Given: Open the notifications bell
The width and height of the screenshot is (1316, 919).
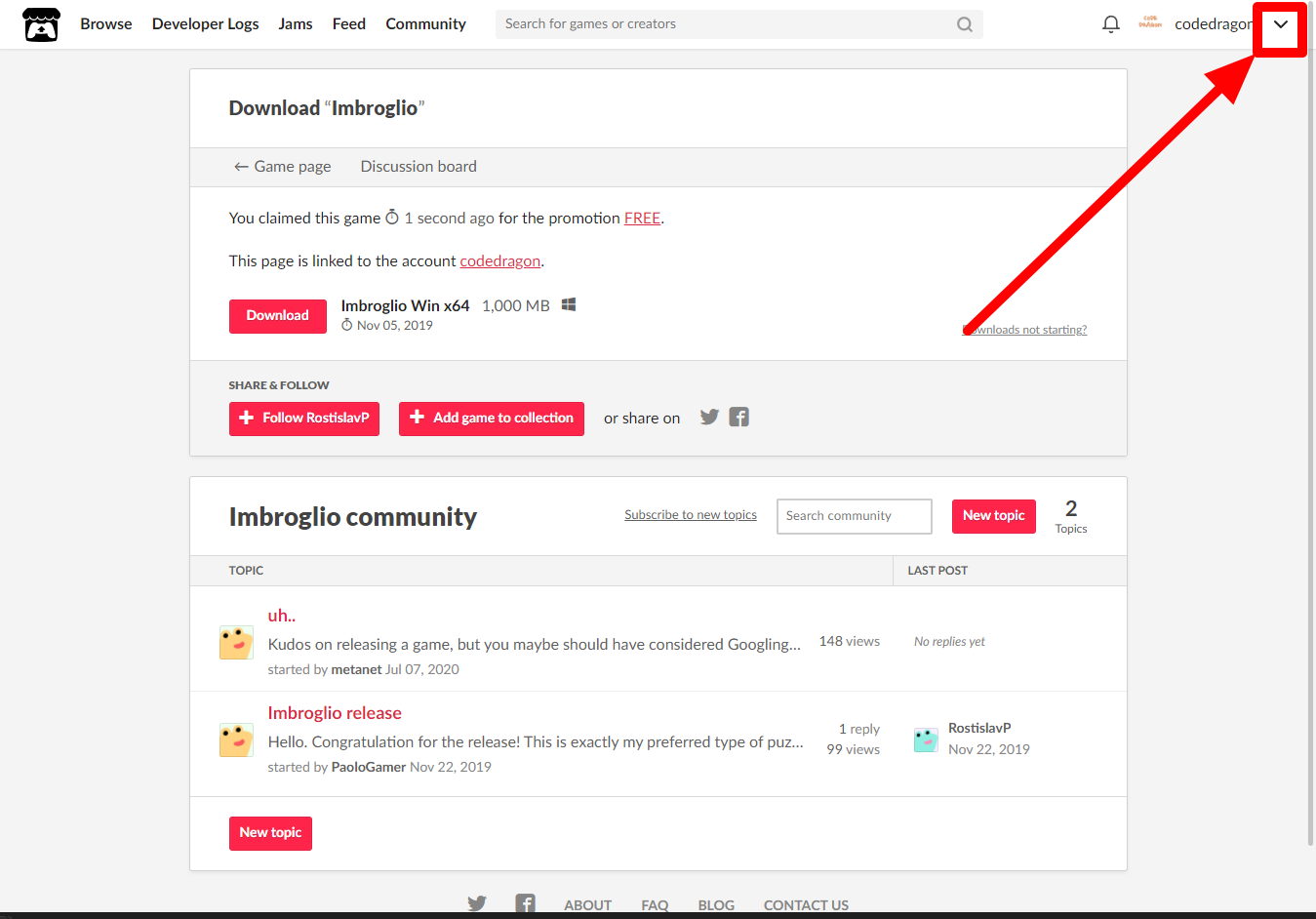Looking at the screenshot, I should click(x=1110, y=24).
